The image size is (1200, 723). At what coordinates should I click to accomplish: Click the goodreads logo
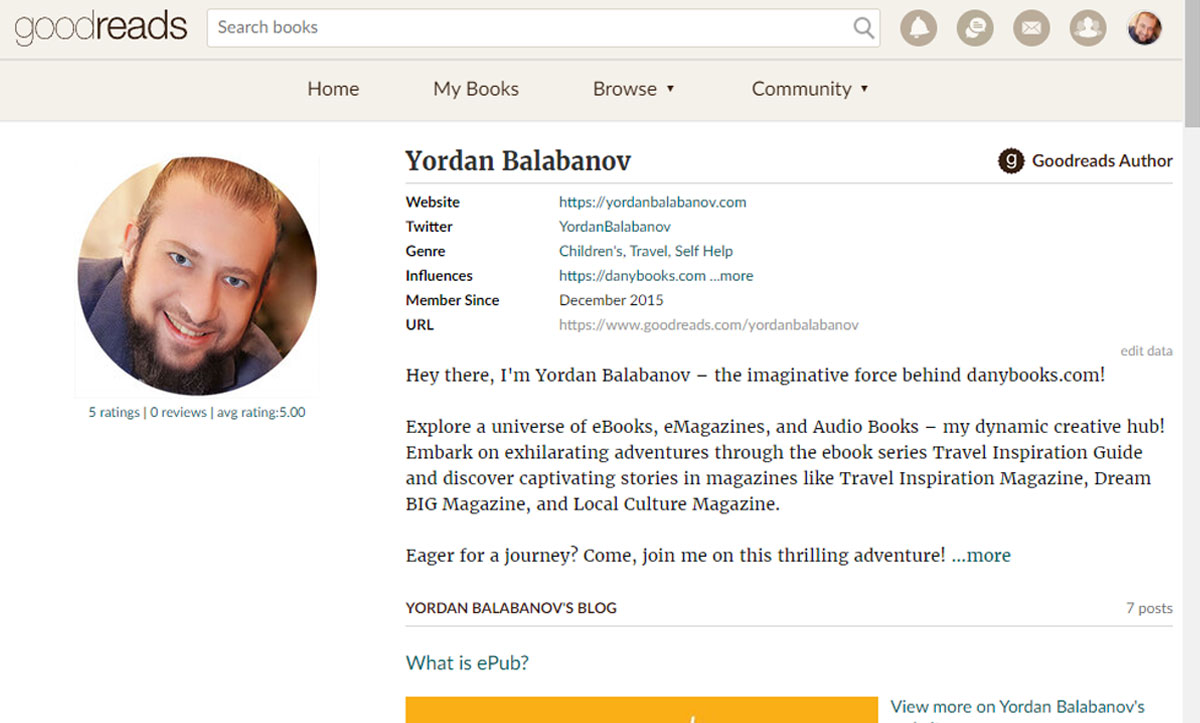(x=100, y=27)
